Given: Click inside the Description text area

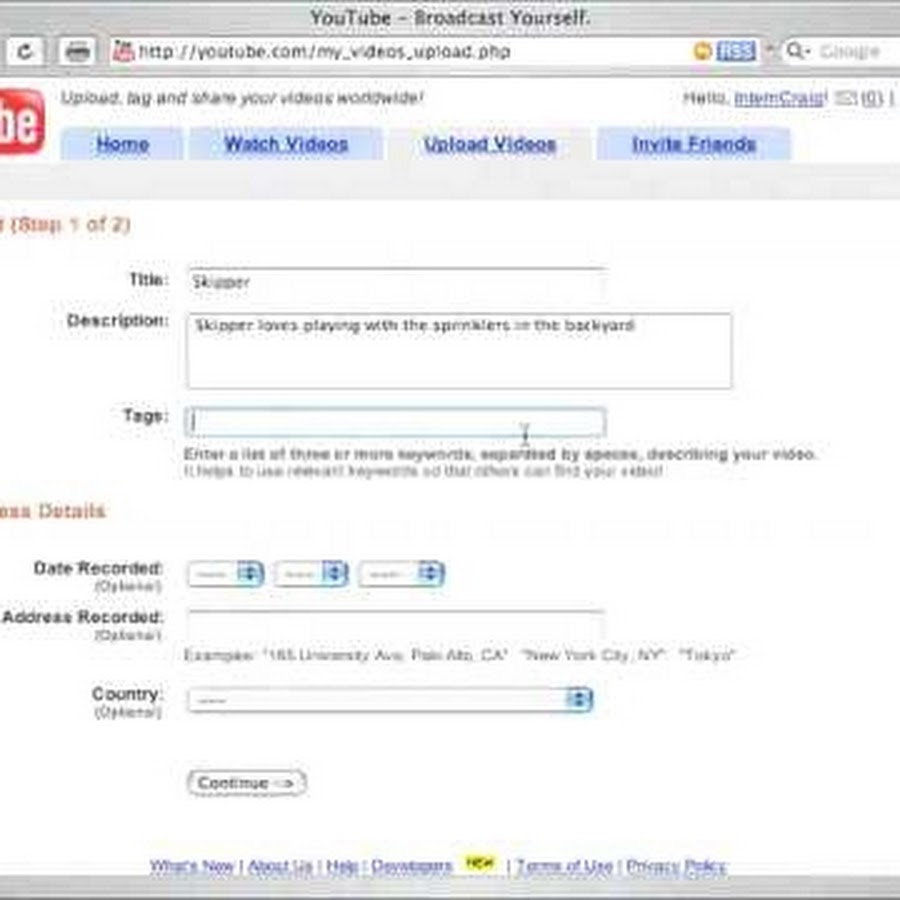Looking at the screenshot, I should point(459,351).
